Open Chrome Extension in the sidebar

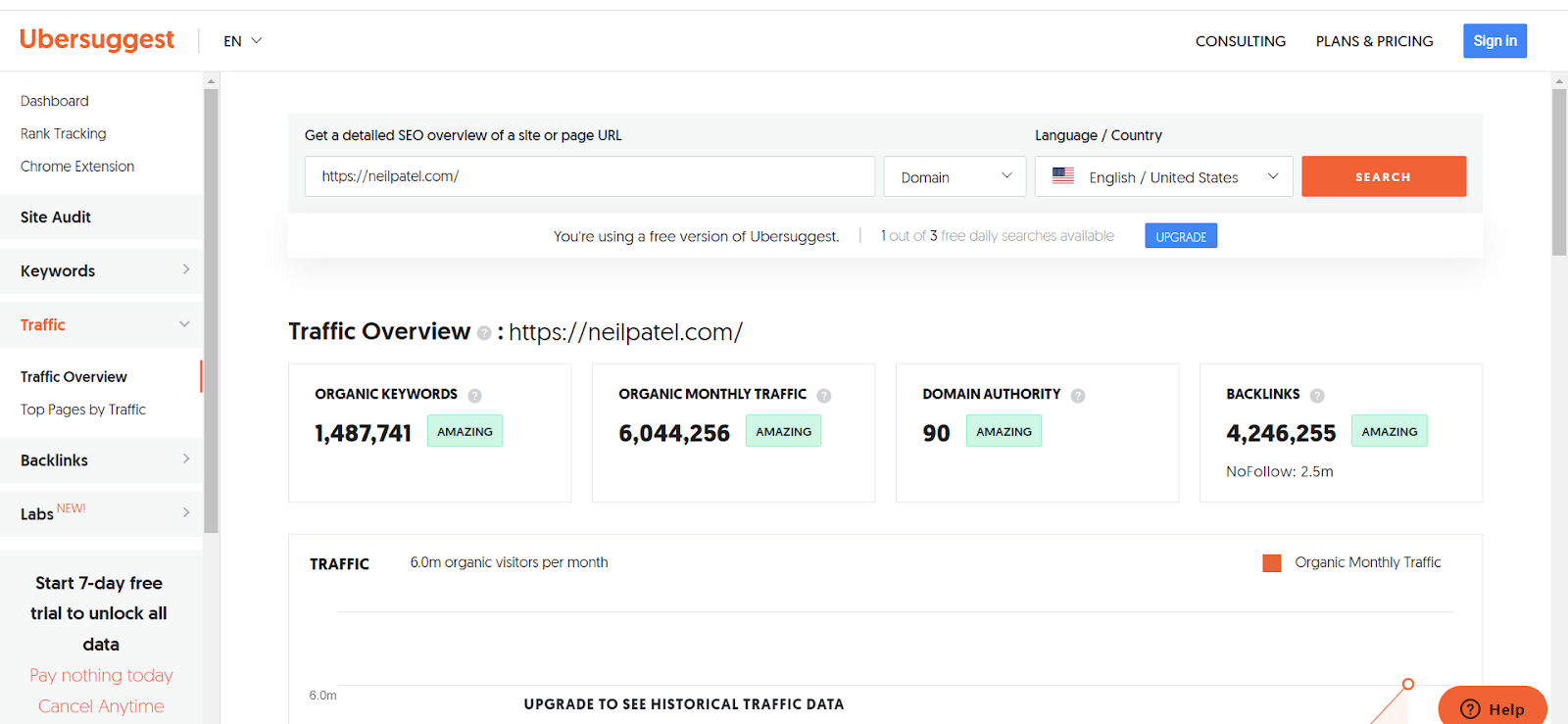(77, 167)
